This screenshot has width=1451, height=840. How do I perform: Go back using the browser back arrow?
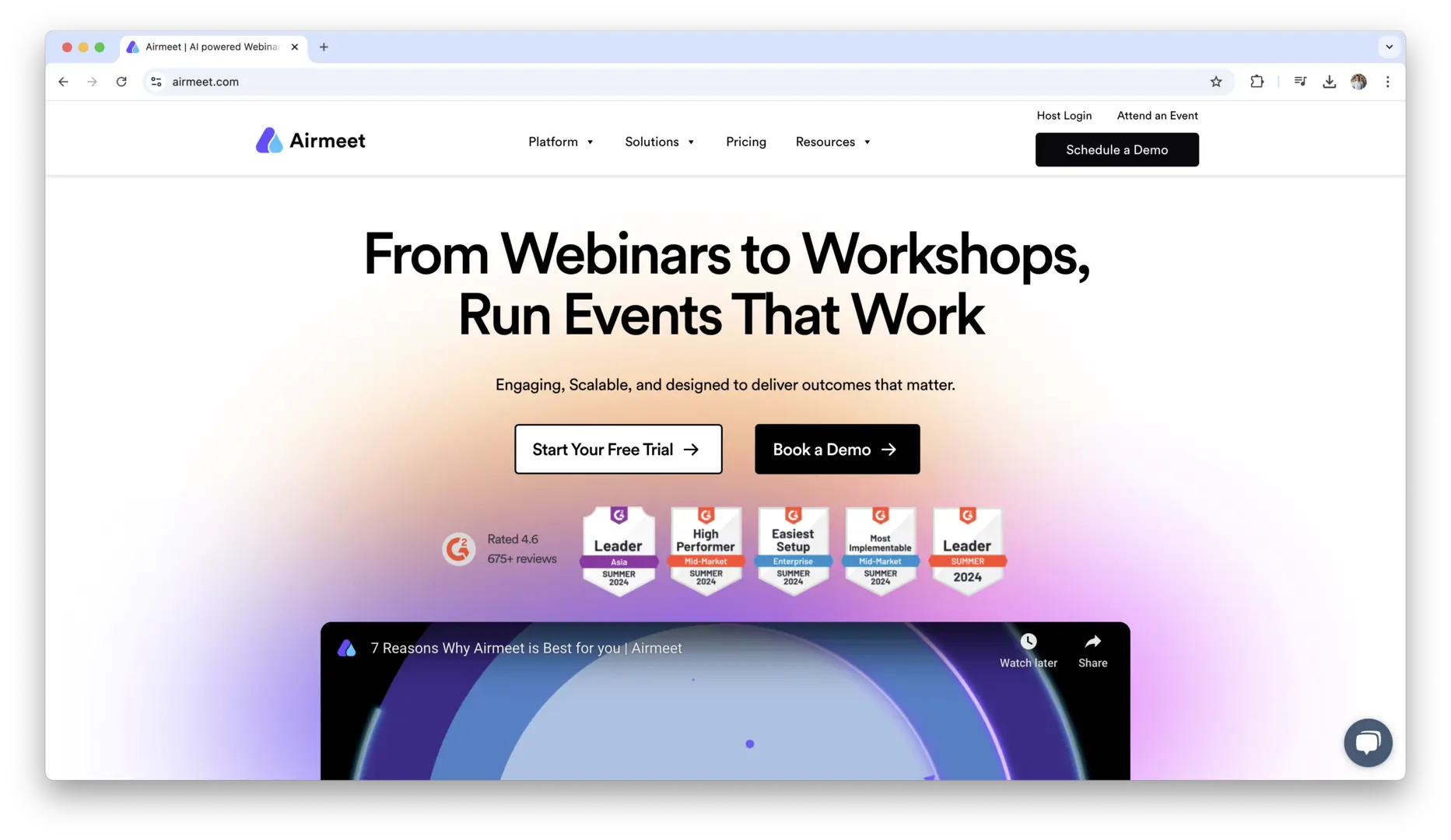(x=64, y=82)
